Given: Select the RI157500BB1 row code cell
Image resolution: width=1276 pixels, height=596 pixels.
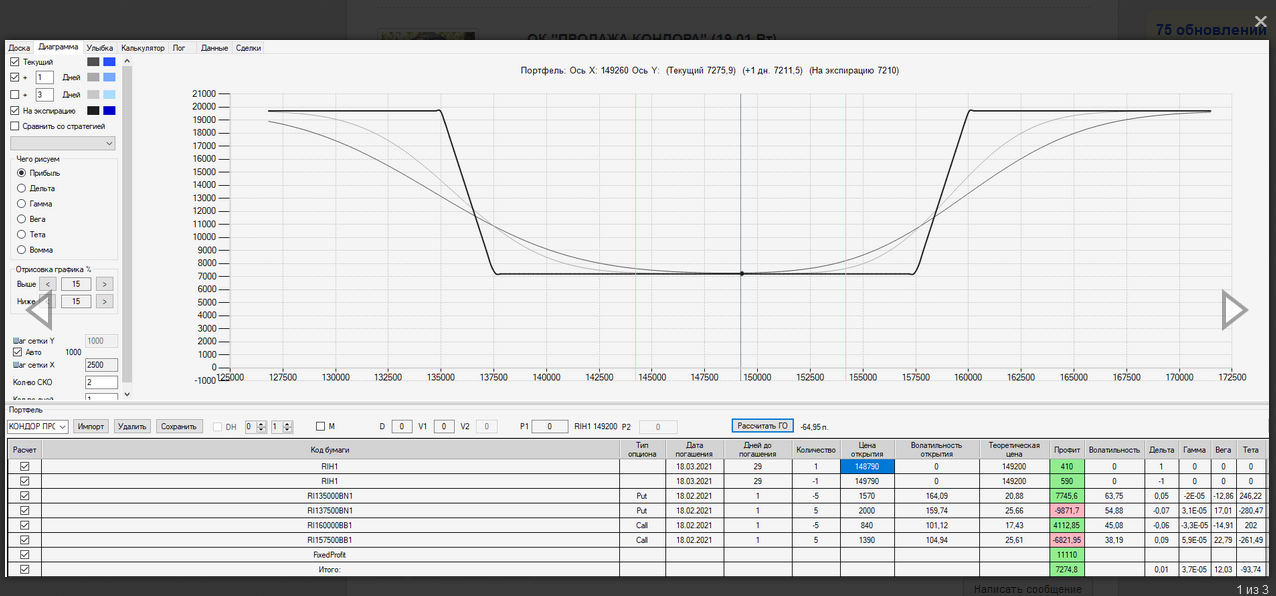Looking at the screenshot, I should pyautogui.click(x=330, y=539).
